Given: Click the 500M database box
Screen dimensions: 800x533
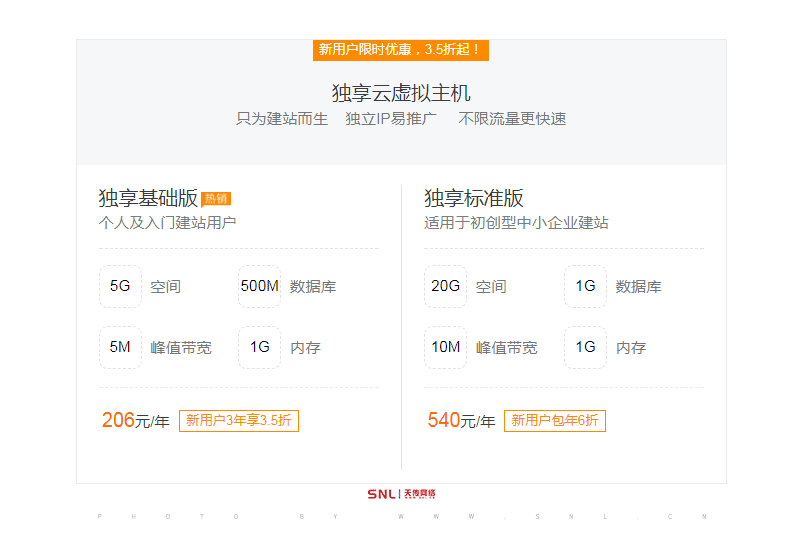Looking at the screenshot, I should point(259,286).
